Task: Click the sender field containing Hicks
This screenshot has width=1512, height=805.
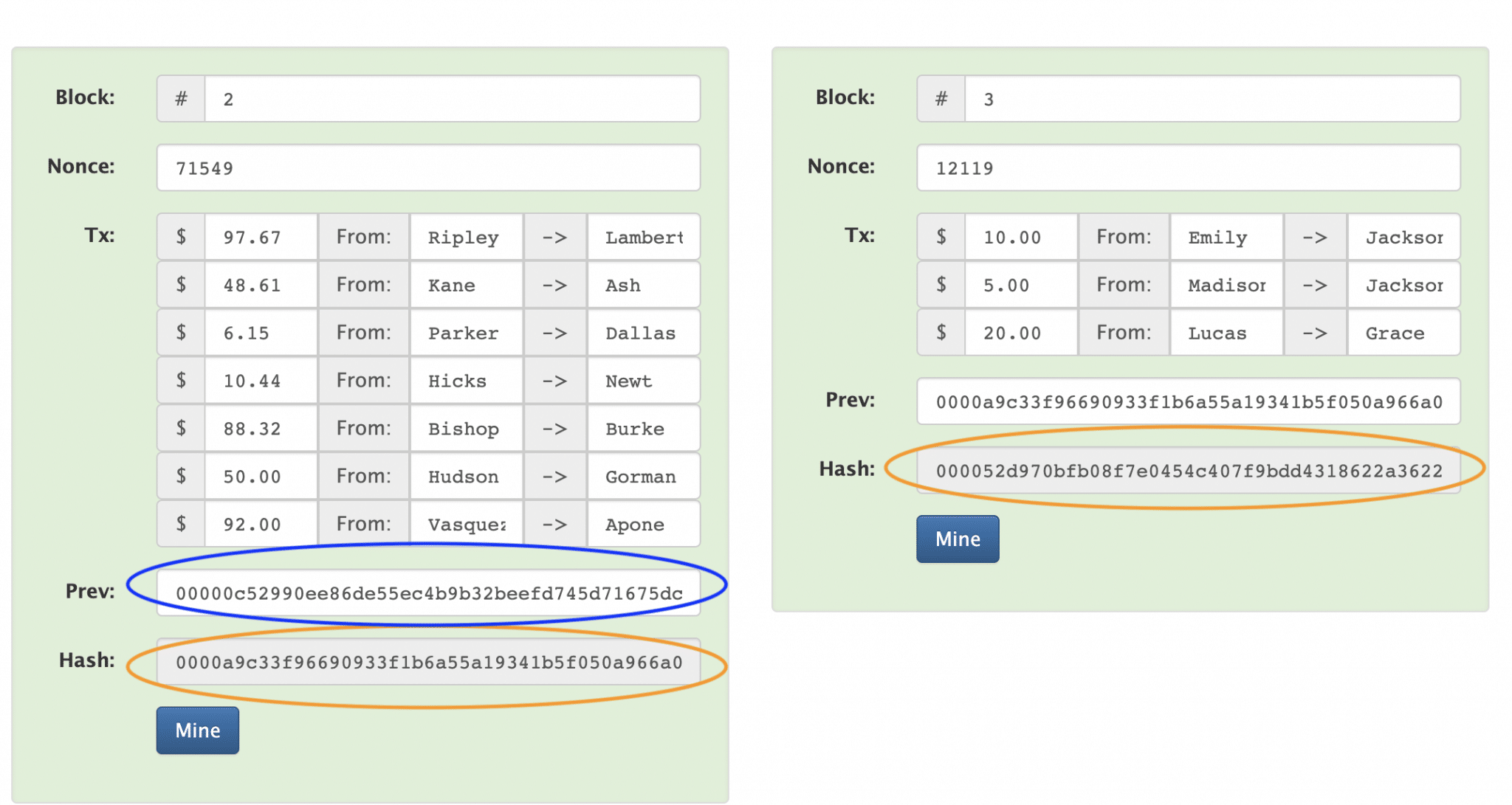Action: coord(466,381)
